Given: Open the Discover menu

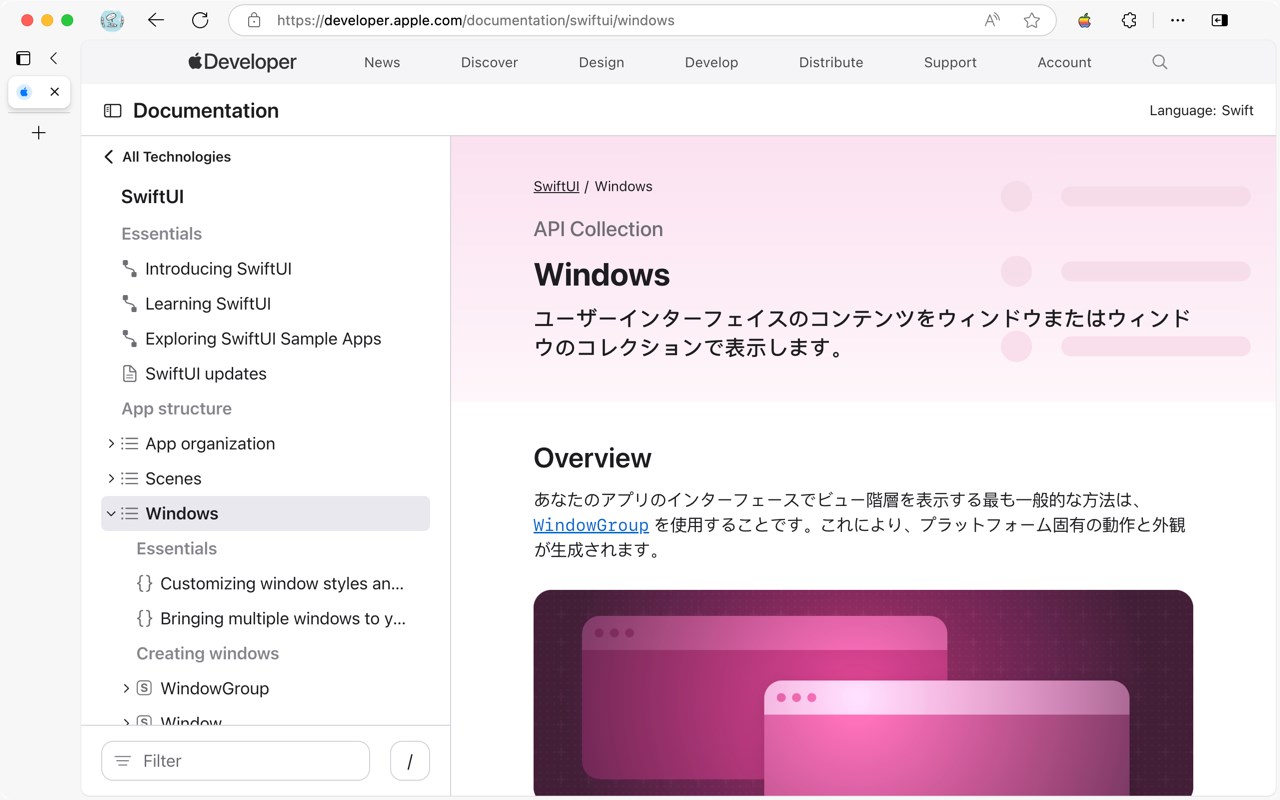Looking at the screenshot, I should (489, 62).
